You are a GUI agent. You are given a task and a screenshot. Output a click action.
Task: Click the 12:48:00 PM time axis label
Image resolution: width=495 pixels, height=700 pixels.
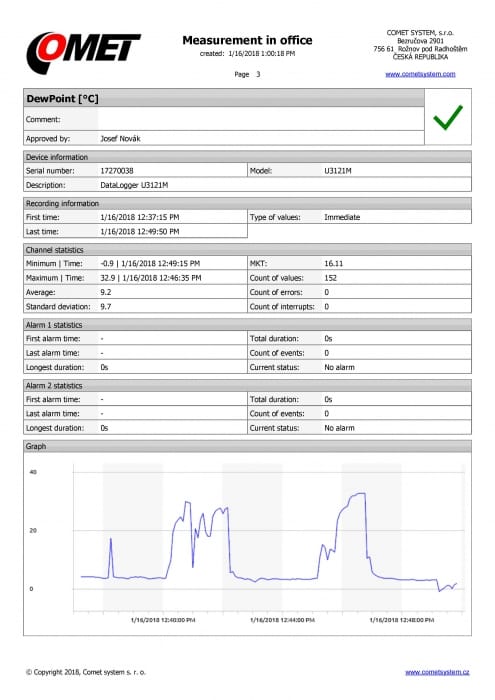click(402, 620)
